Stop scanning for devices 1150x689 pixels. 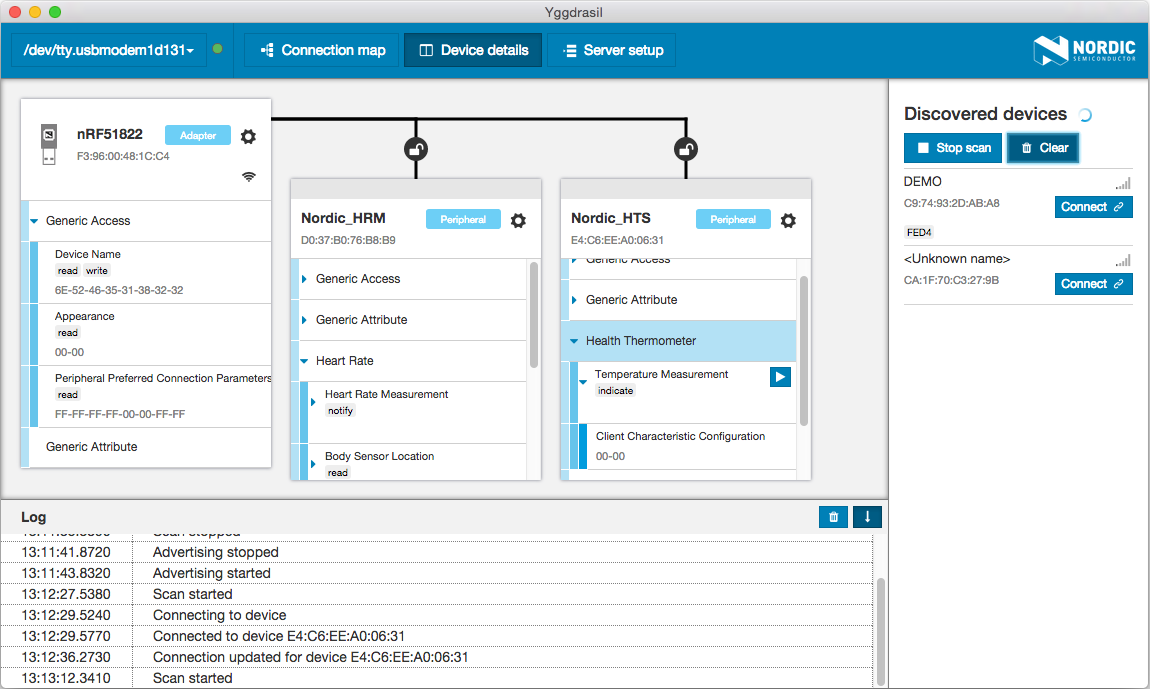pyautogui.click(x=953, y=147)
